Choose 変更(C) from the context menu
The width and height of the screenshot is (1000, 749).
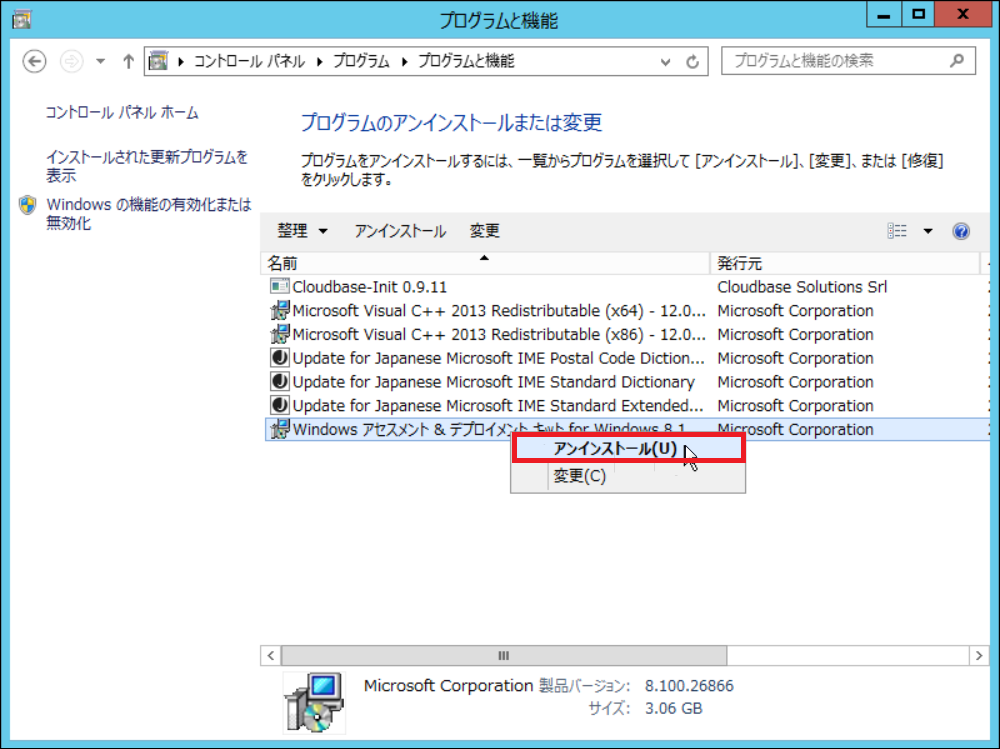(x=628, y=476)
